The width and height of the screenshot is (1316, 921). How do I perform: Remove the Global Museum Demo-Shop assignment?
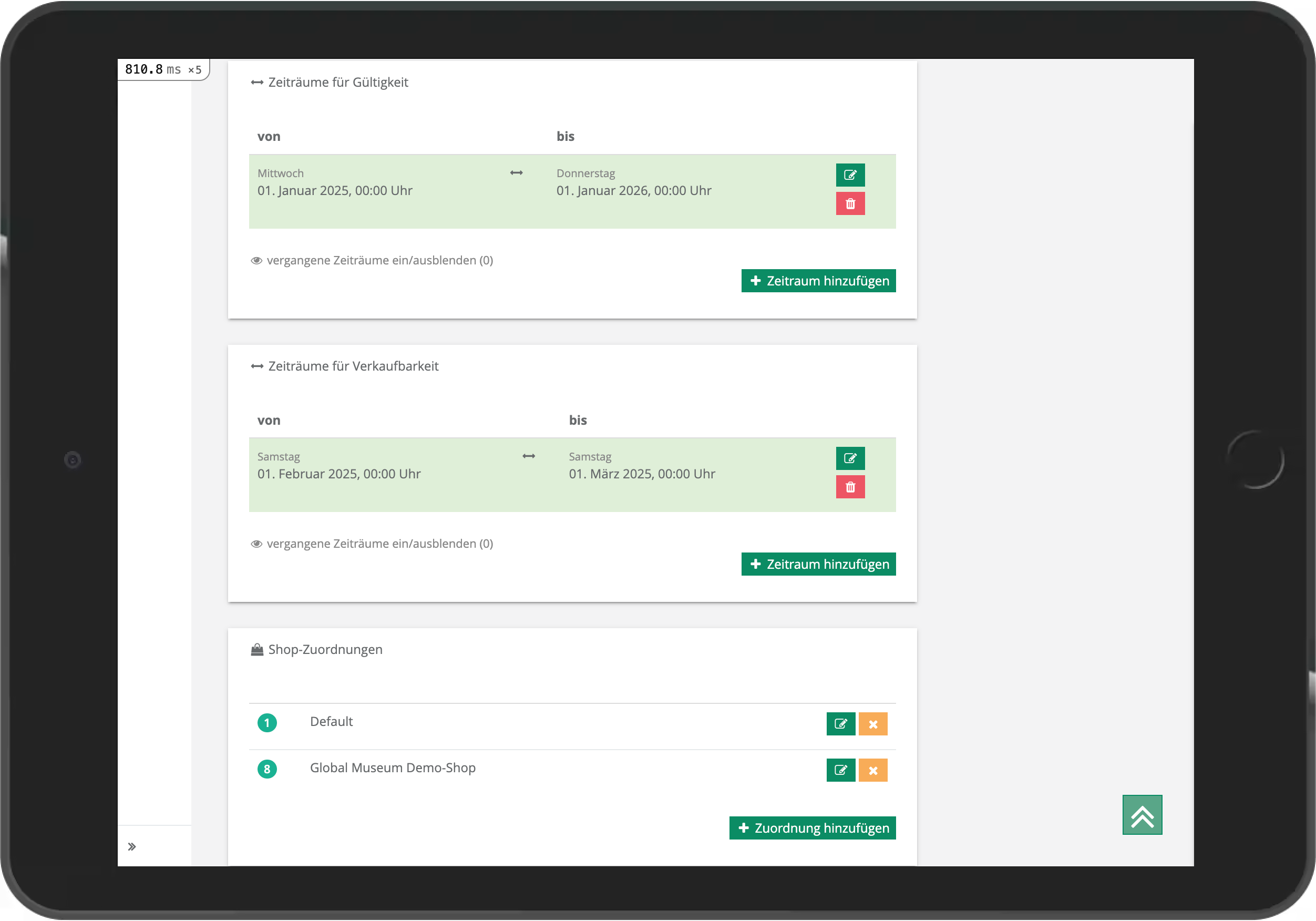click(873, 770)
